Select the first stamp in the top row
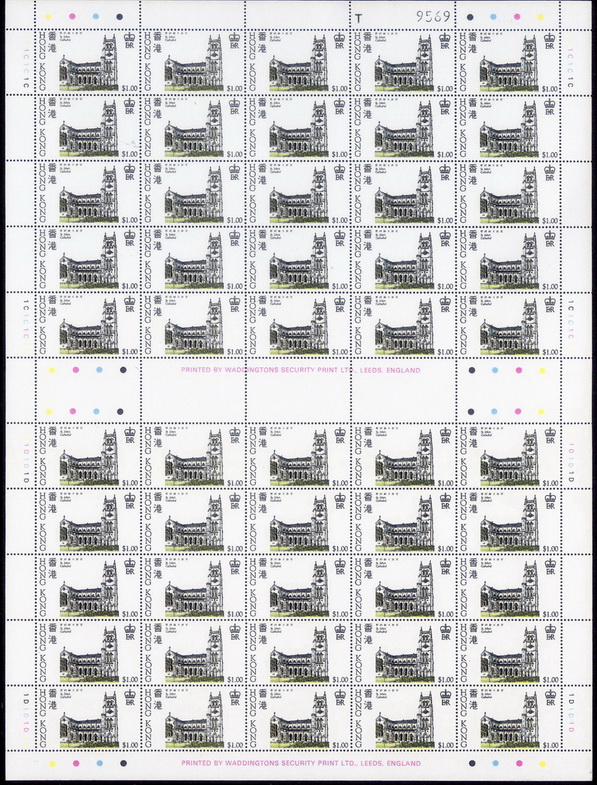 click(x=88, y=62)
